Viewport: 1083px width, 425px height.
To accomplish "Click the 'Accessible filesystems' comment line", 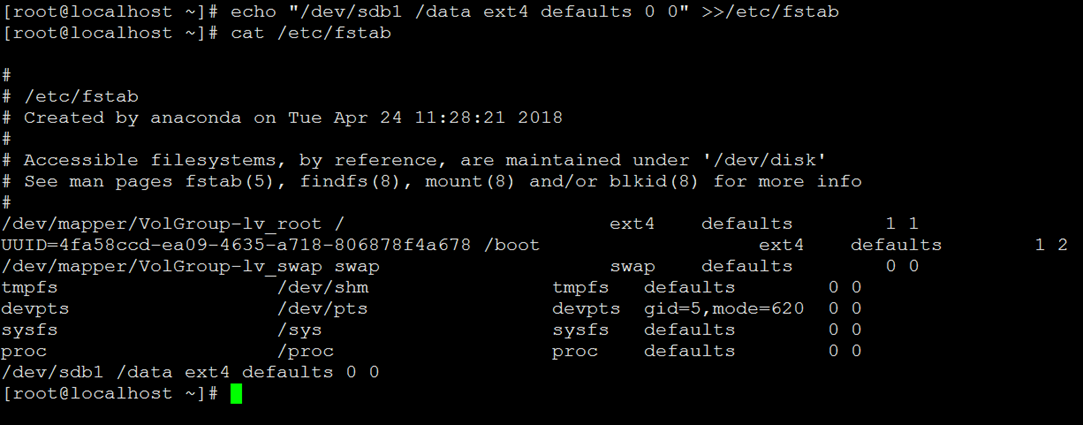I will (x=414, y=160).
